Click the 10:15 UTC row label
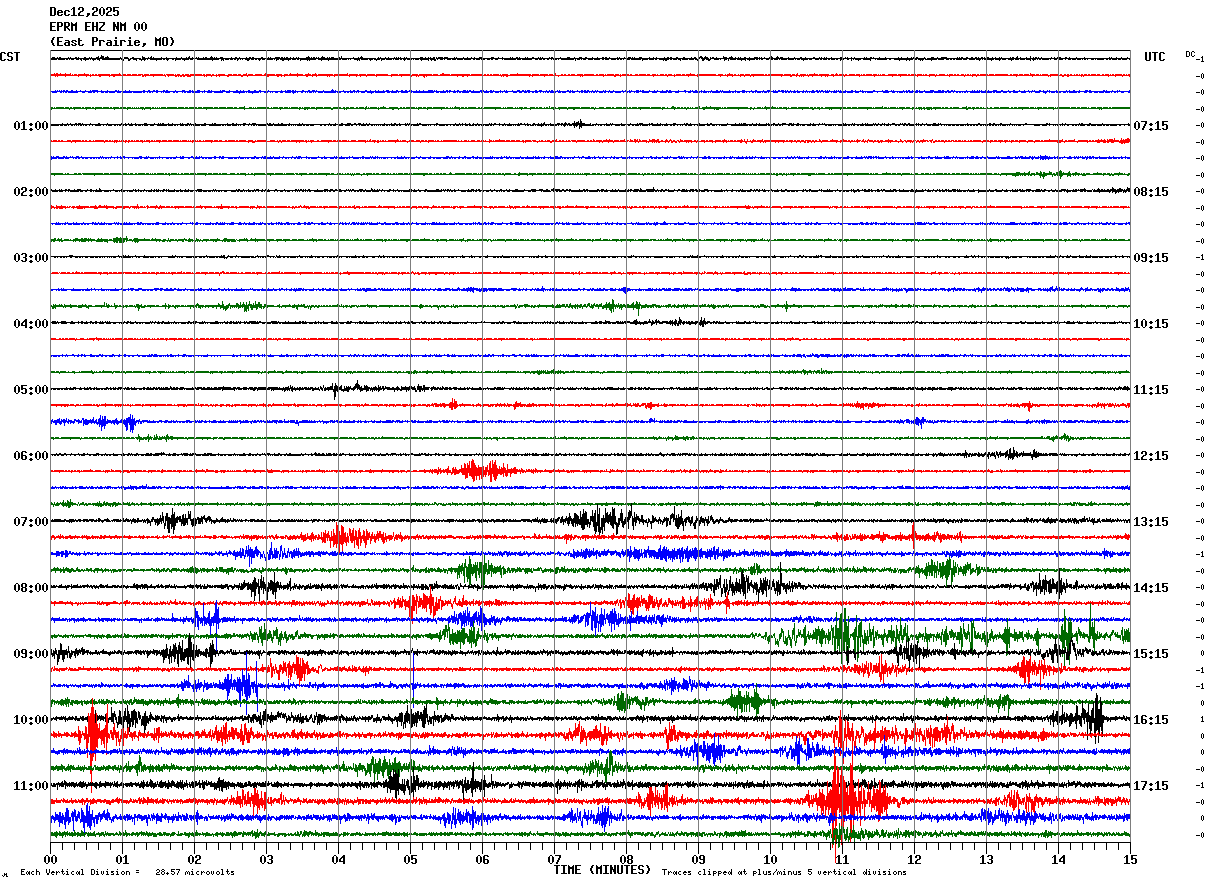Viewport: 1210px width, 886px height. pos(1151,324)
